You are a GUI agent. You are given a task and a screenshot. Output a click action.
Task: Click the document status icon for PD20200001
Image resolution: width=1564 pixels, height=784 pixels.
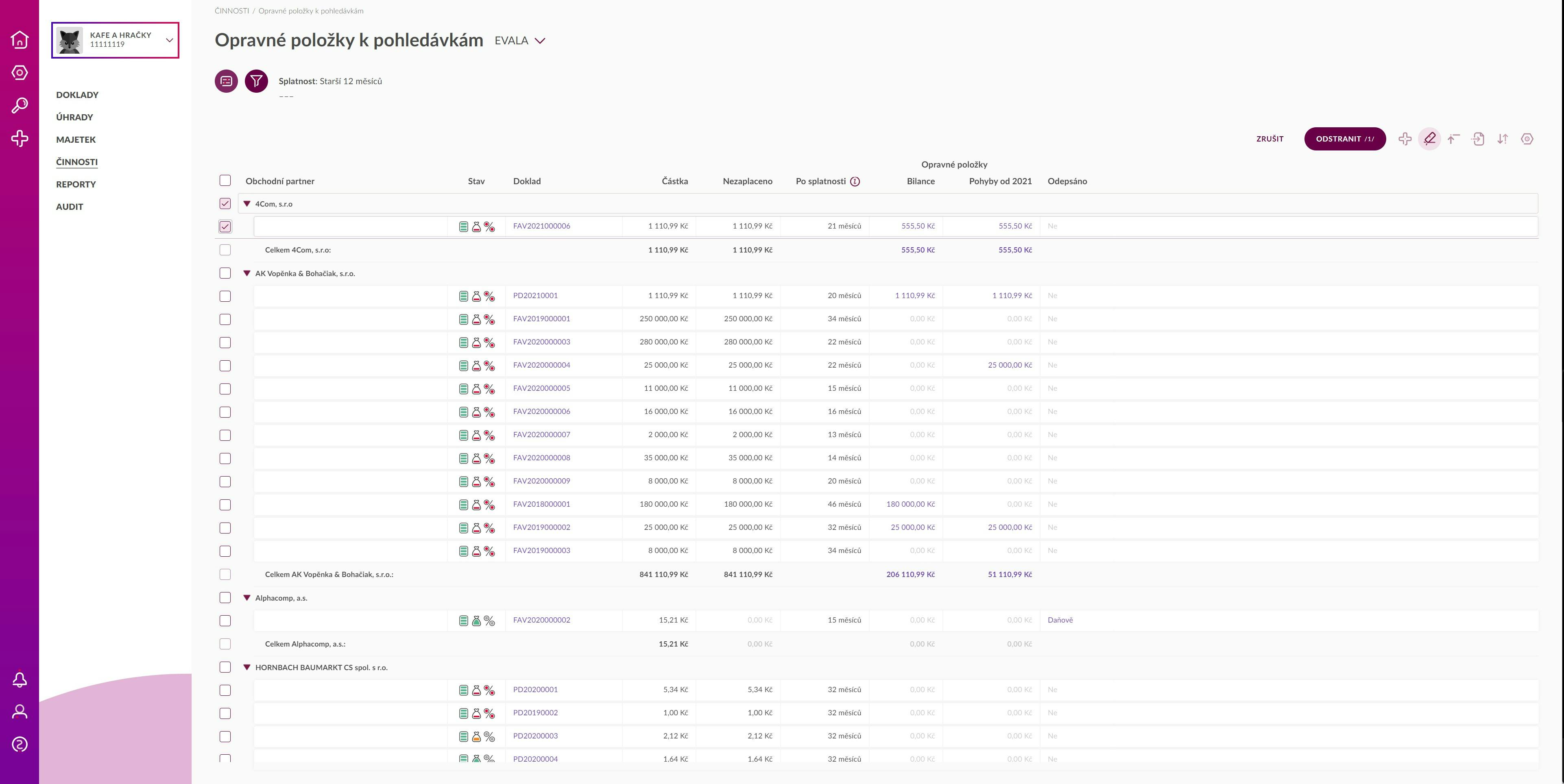463,690
